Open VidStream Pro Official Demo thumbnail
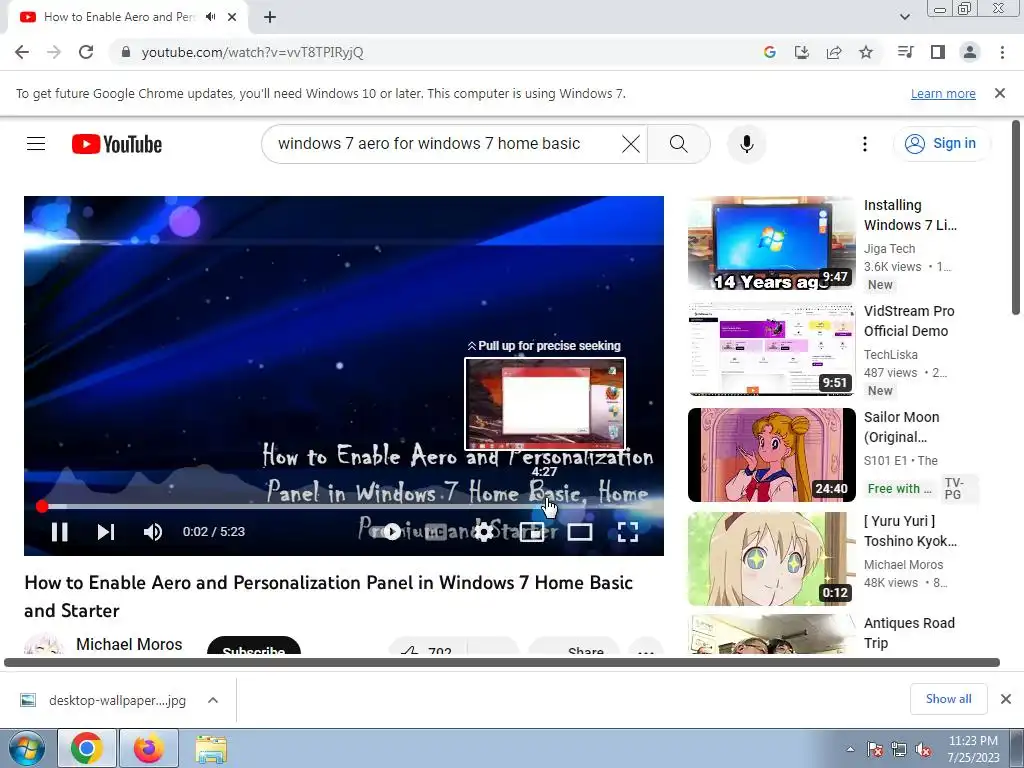 click(771, 349)
